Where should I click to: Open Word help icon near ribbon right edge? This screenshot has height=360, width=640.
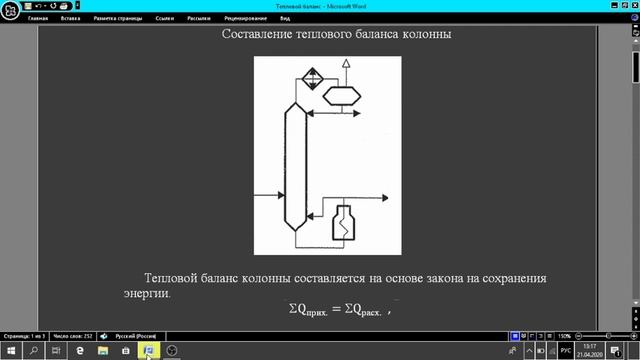tap(635, 18)
